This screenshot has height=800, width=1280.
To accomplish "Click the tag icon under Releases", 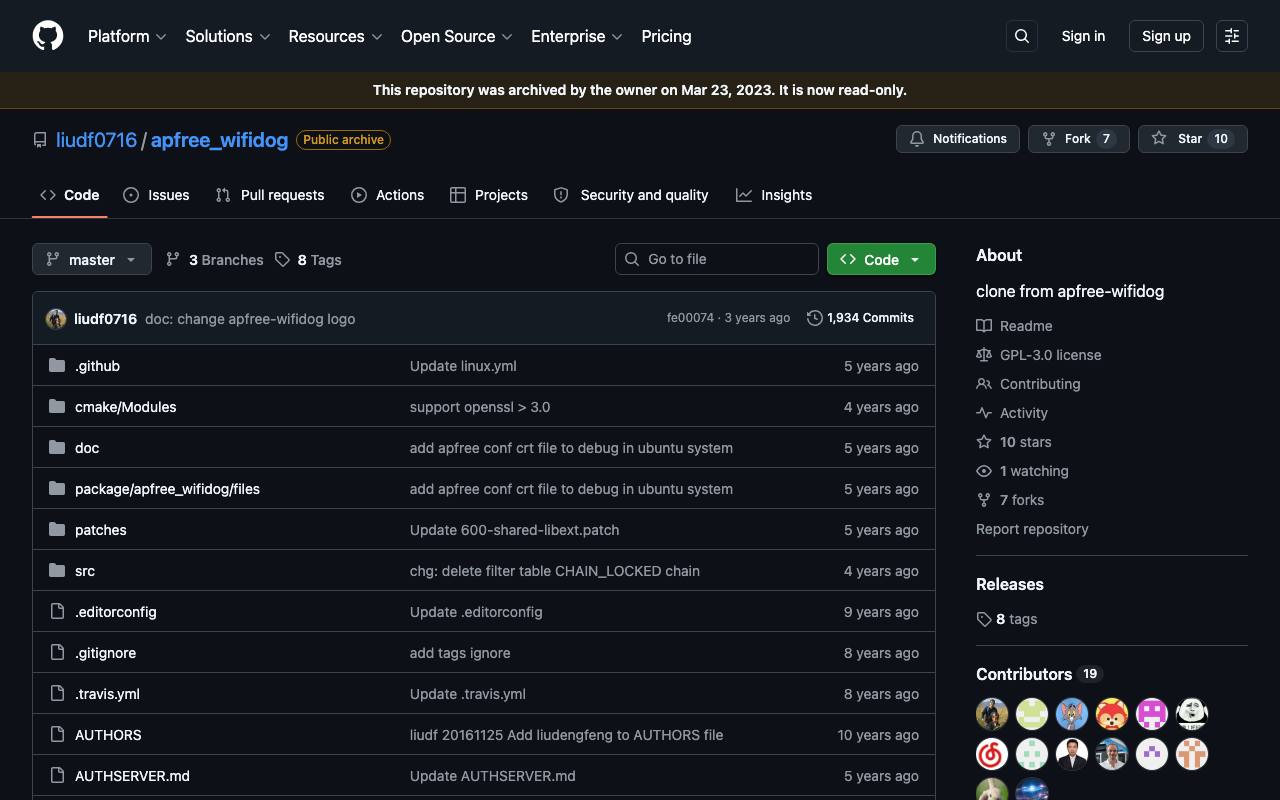I will tap(984, 619).
